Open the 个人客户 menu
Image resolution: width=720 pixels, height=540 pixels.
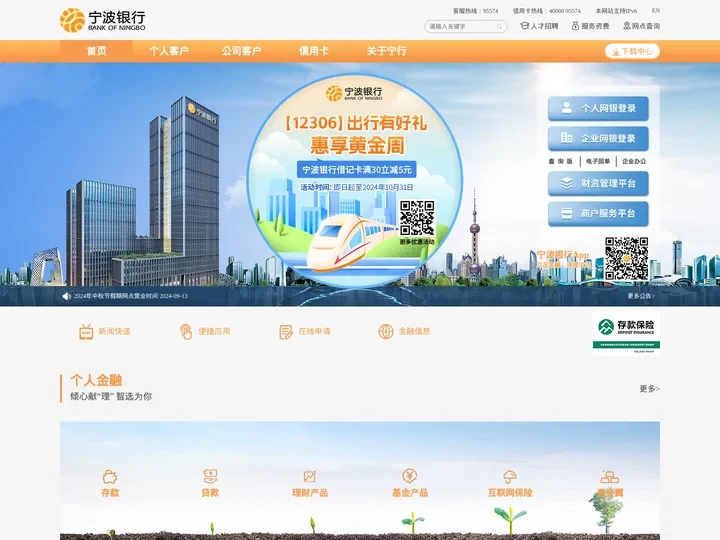pos(169,51)
